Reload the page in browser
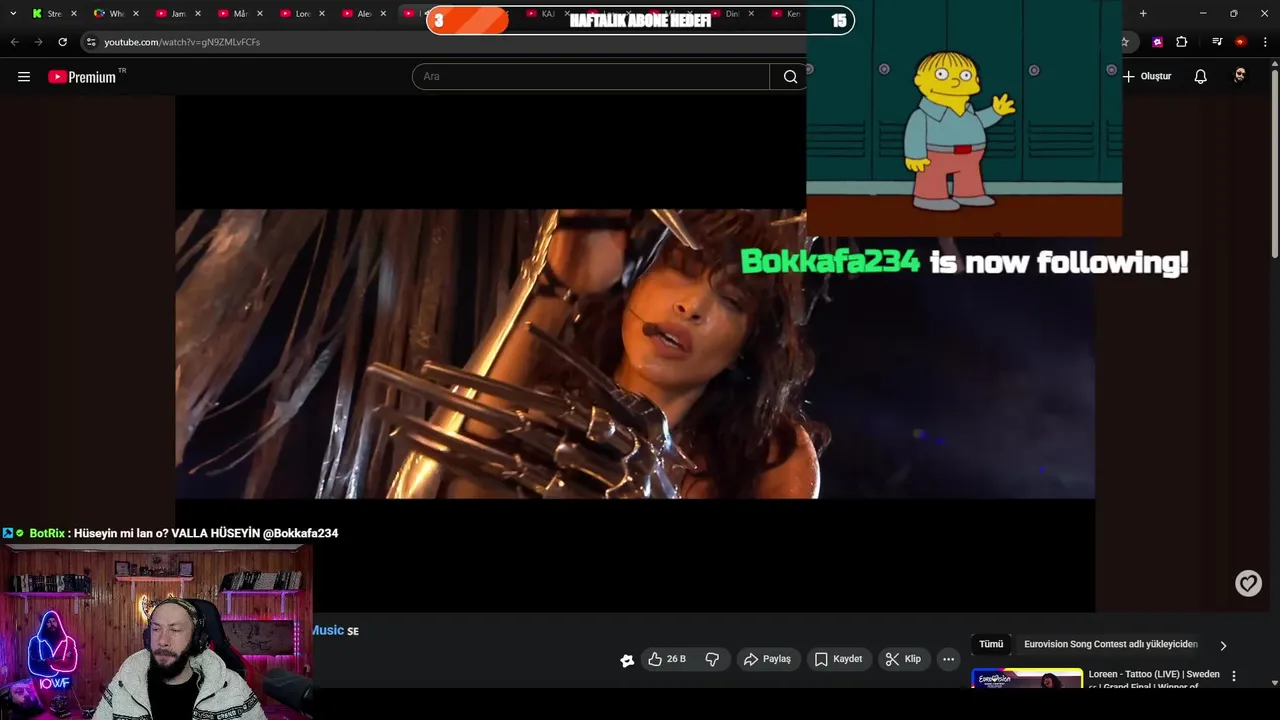The width and height of the screenshot is (1280, 720). [62, 42]
